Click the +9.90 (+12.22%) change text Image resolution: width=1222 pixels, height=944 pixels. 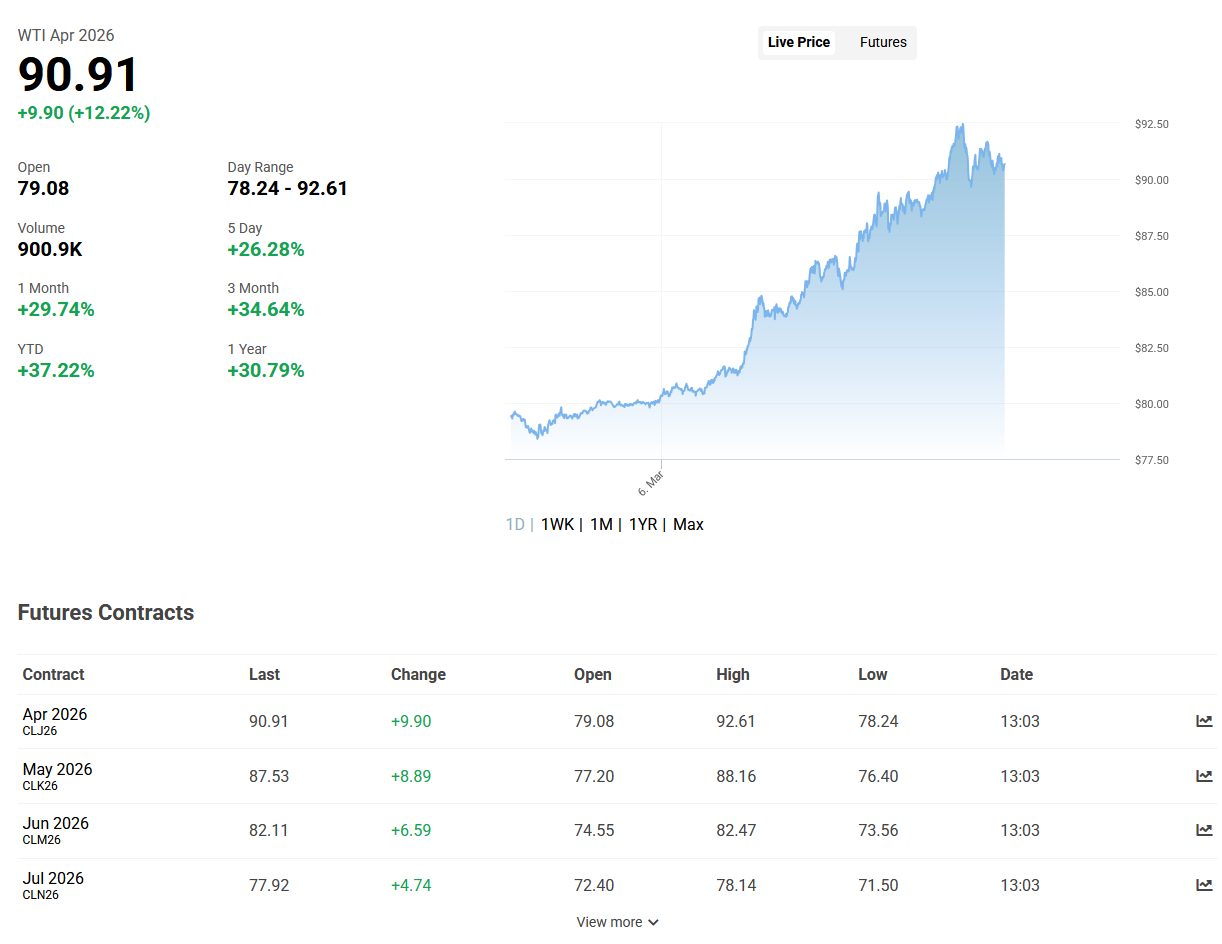click(84, 113)
